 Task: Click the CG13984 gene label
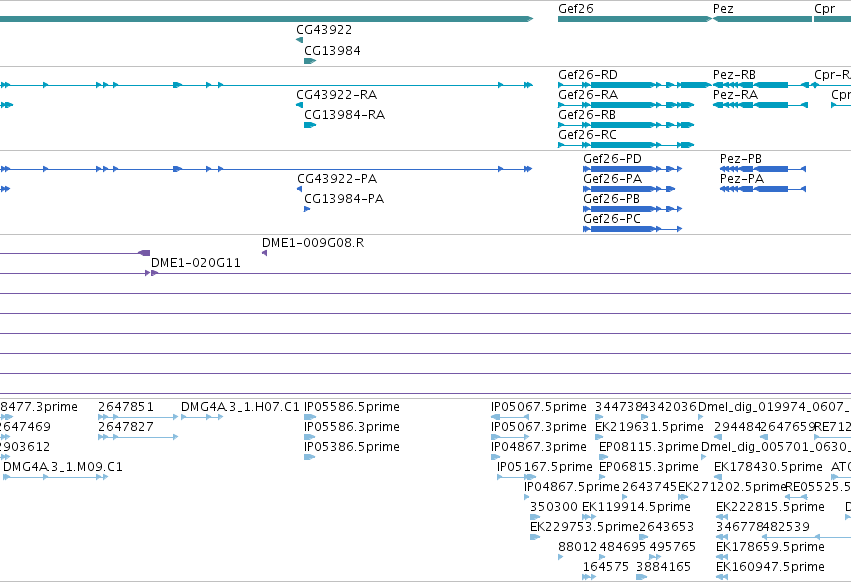(x=332, y=50)
